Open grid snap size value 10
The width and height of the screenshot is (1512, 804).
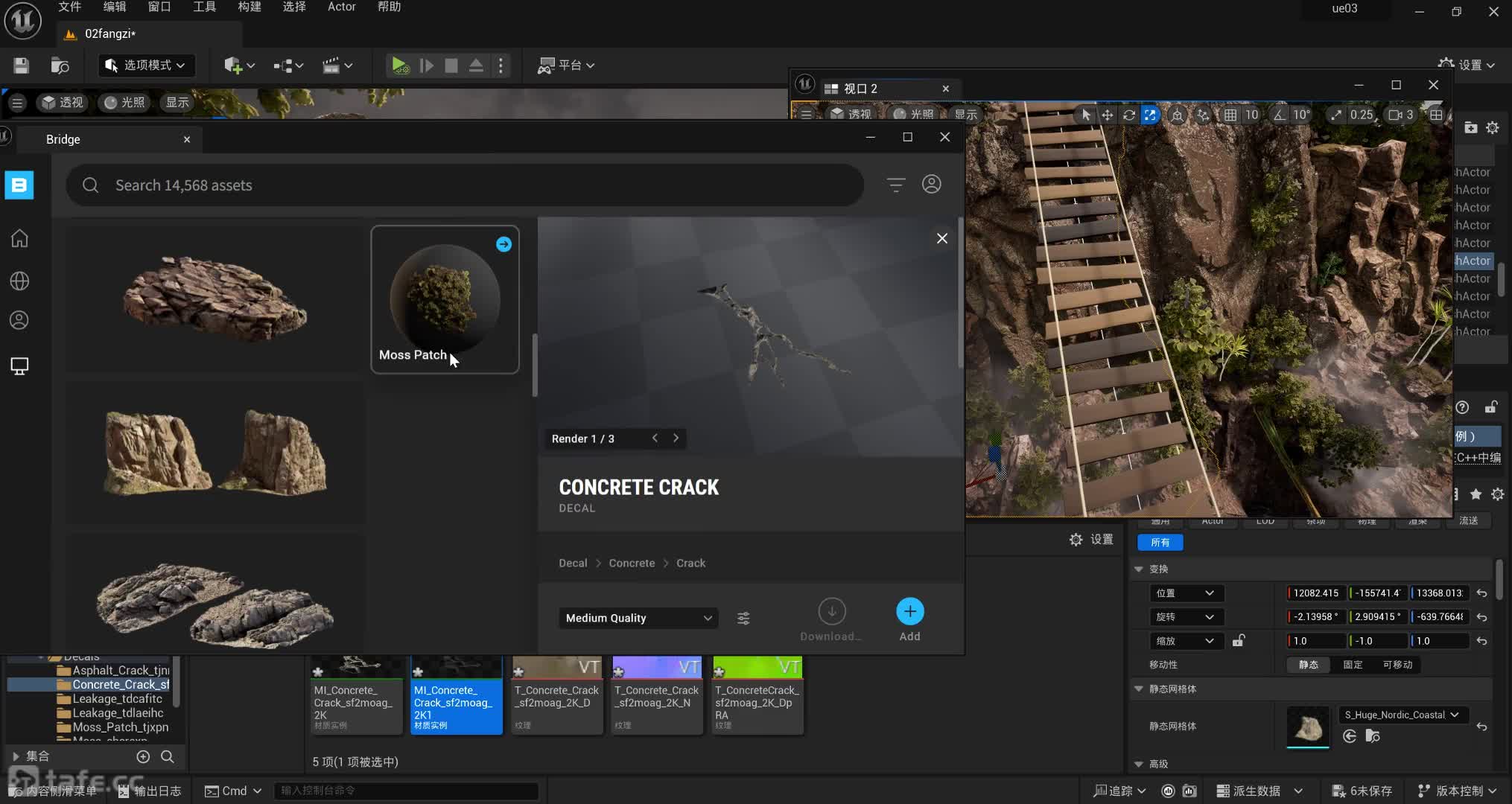click(1251, 115)
